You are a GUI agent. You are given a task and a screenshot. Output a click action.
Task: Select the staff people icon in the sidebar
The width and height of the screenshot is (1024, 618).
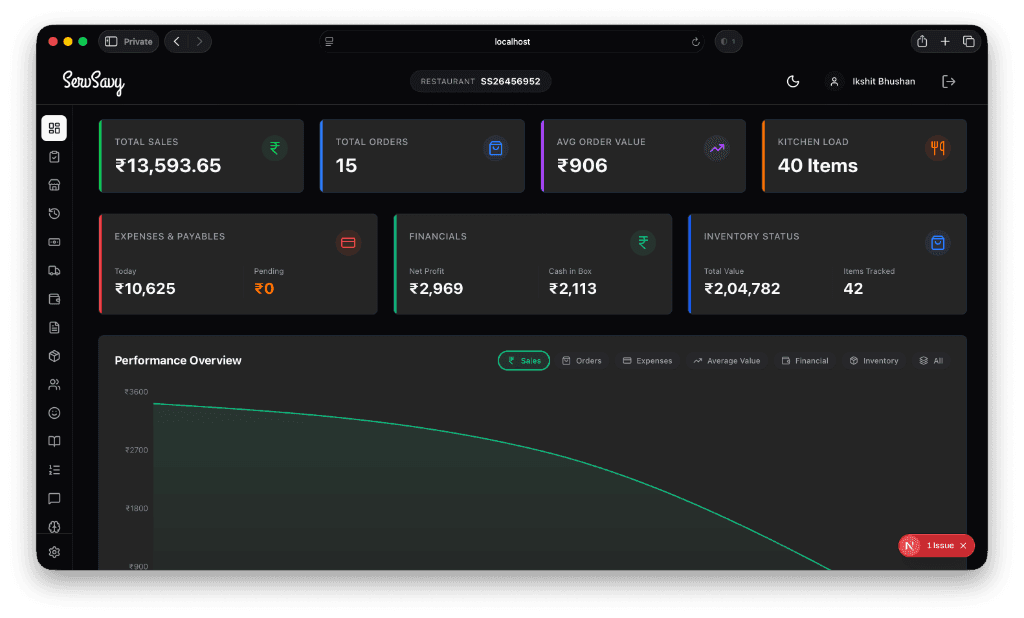[54, 384]
